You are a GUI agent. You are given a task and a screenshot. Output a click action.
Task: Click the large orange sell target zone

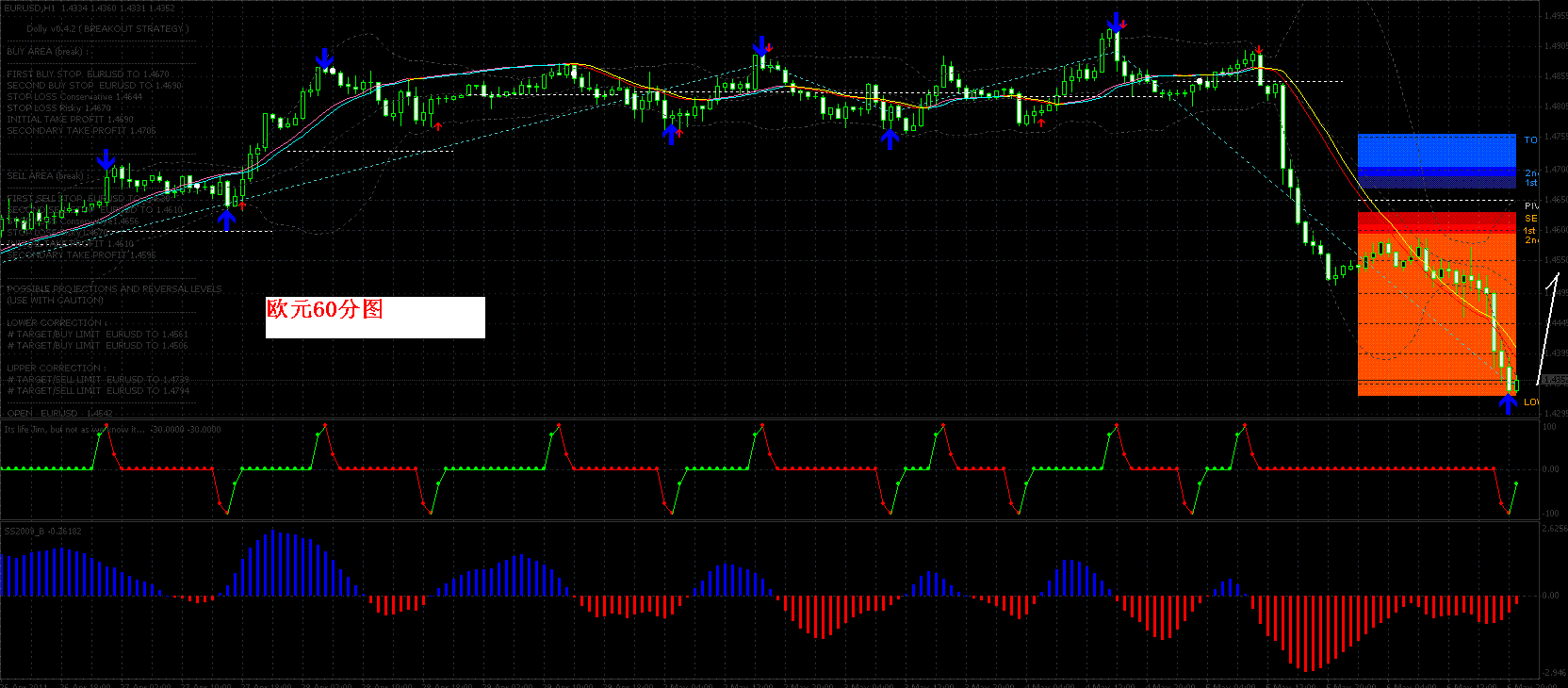[x=1437, y=314]
